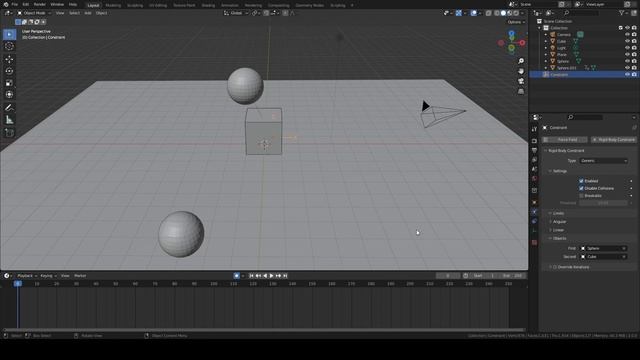Switch to the Sculpting workspace tab
The image size is (640, 360).
[x=135, y=5]
